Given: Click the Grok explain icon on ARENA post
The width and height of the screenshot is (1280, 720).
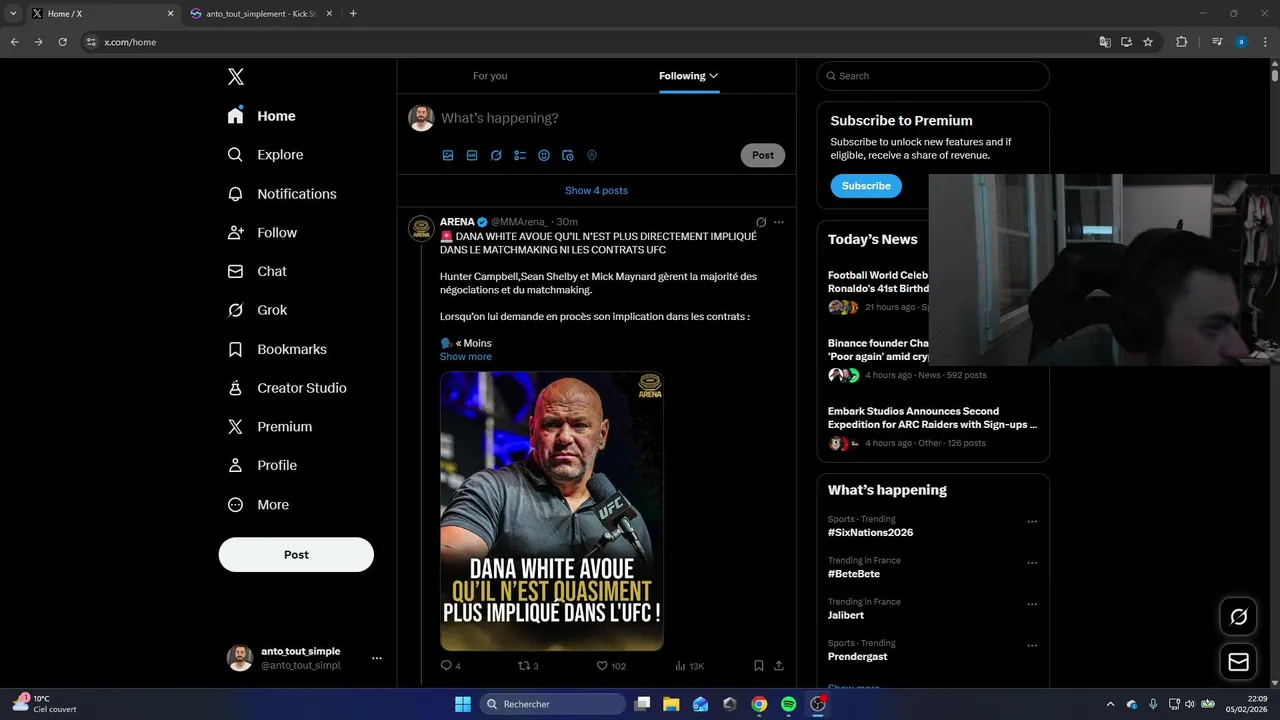Looking at the screenshot, I should 761,222.
